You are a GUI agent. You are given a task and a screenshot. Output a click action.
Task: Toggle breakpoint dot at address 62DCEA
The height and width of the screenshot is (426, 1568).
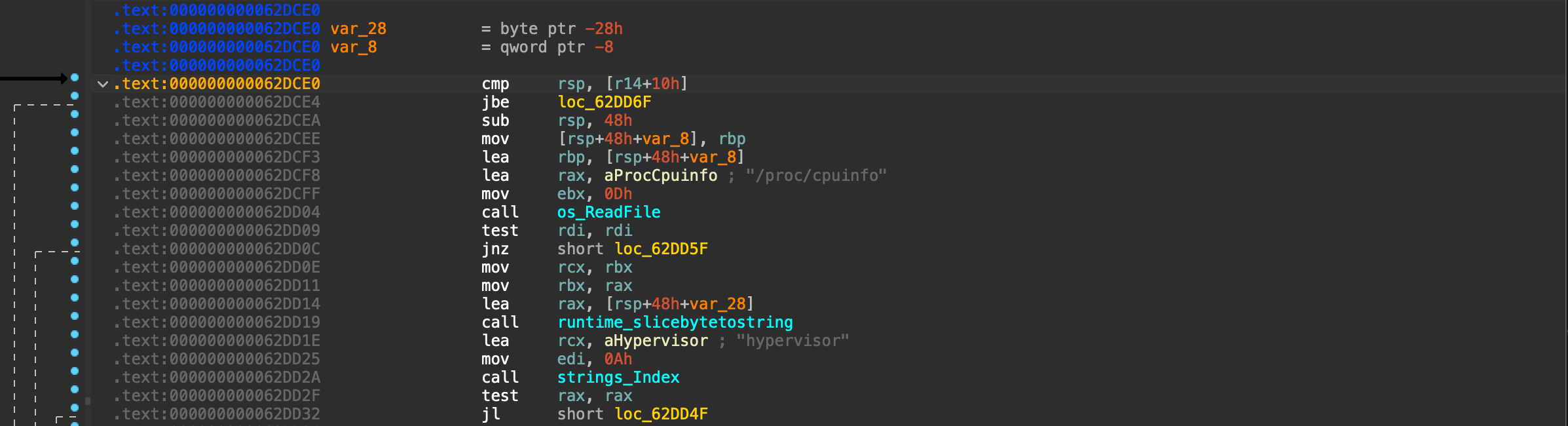coord(75,114)
